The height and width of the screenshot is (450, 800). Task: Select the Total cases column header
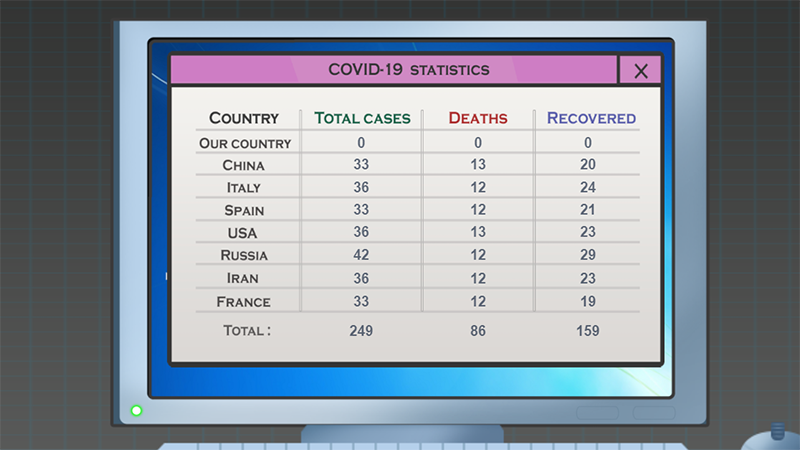[362, 118]
